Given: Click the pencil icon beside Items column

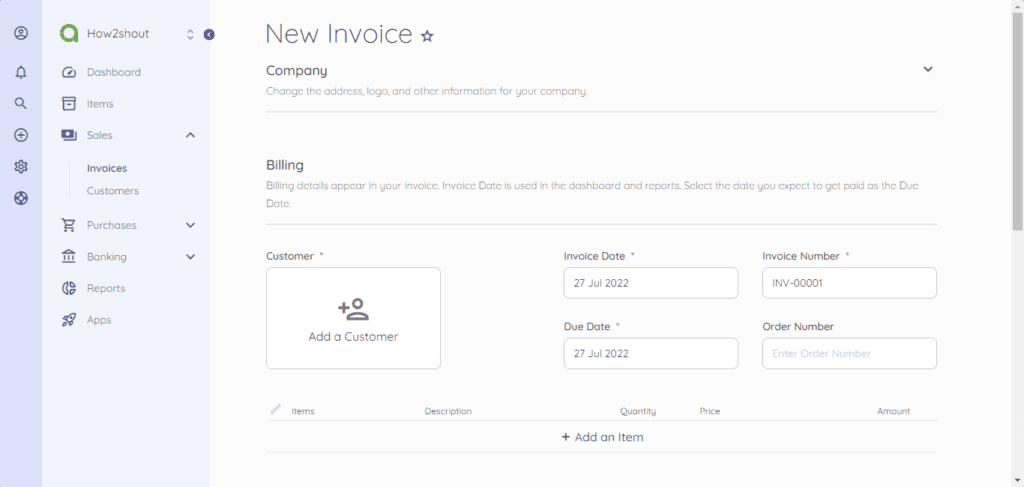Looking at the screenshot, I should coord(276,410).
